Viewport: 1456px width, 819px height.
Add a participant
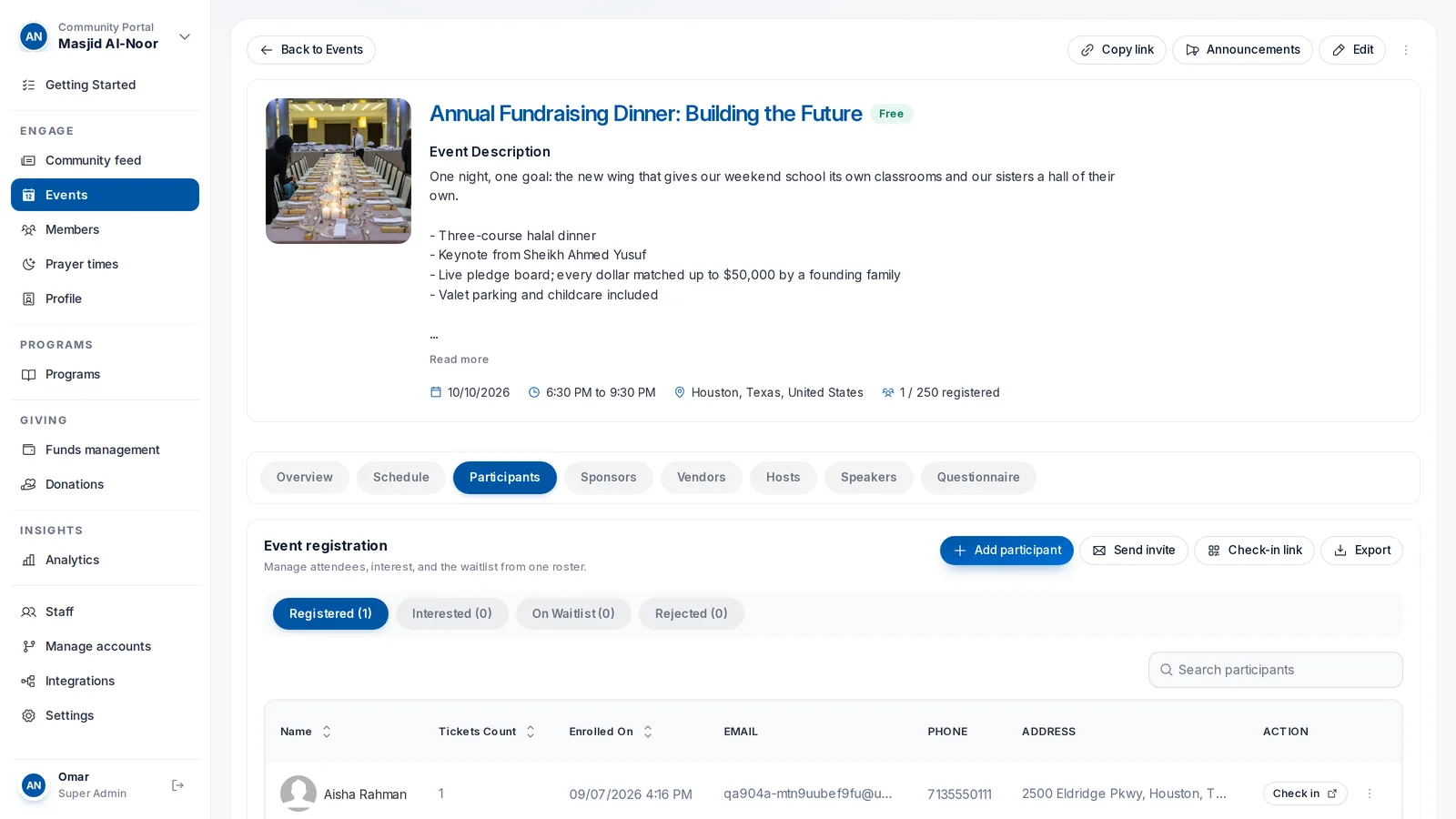click(1006, 551)
